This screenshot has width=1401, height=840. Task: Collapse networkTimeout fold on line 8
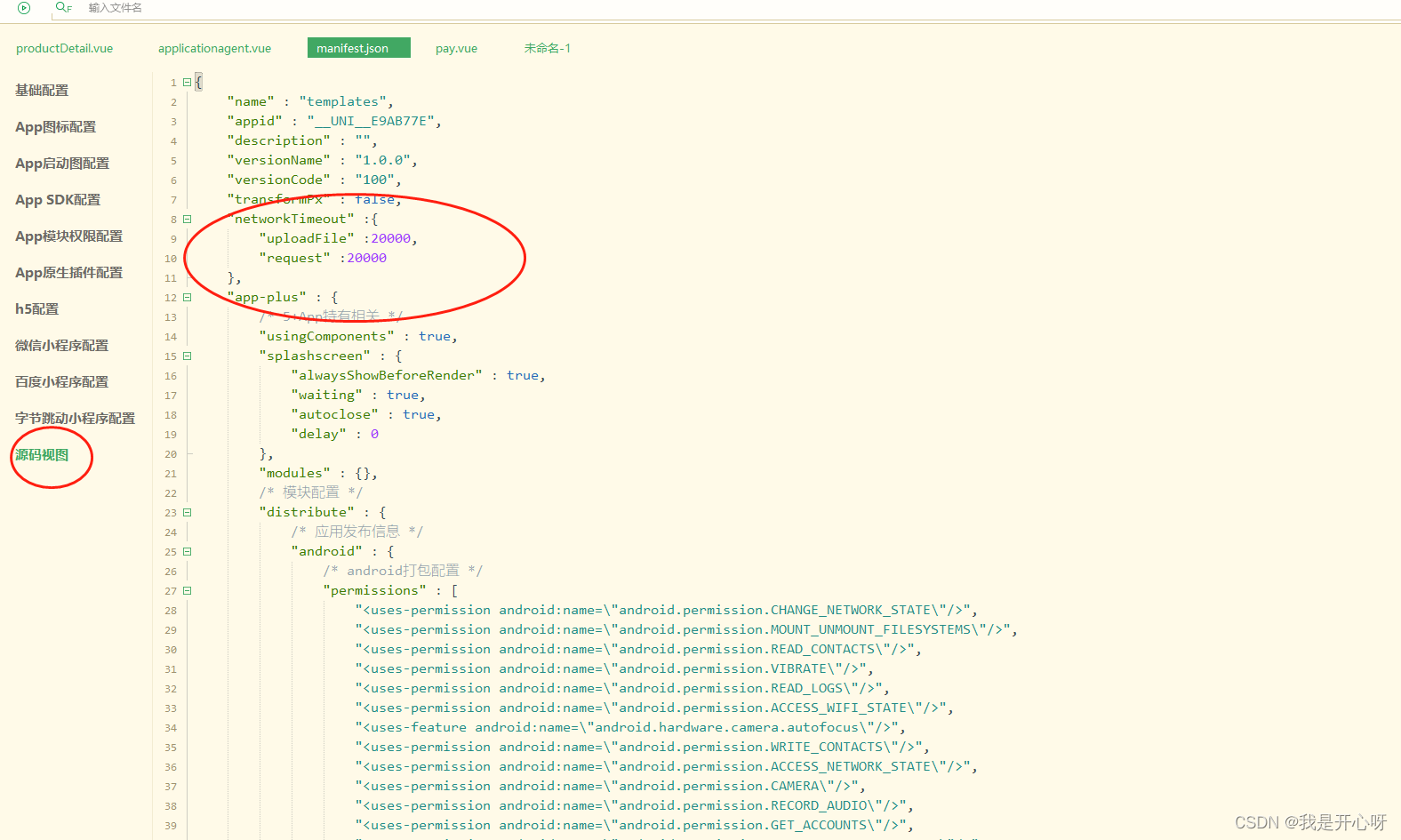point(187,219)
